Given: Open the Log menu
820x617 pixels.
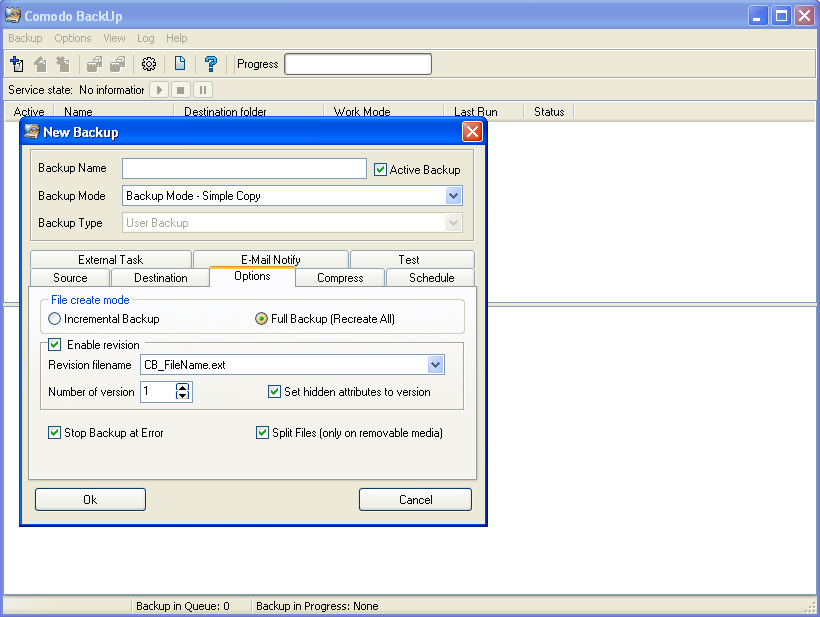Looking at the screenshot, I should click(x=145, y=38).
